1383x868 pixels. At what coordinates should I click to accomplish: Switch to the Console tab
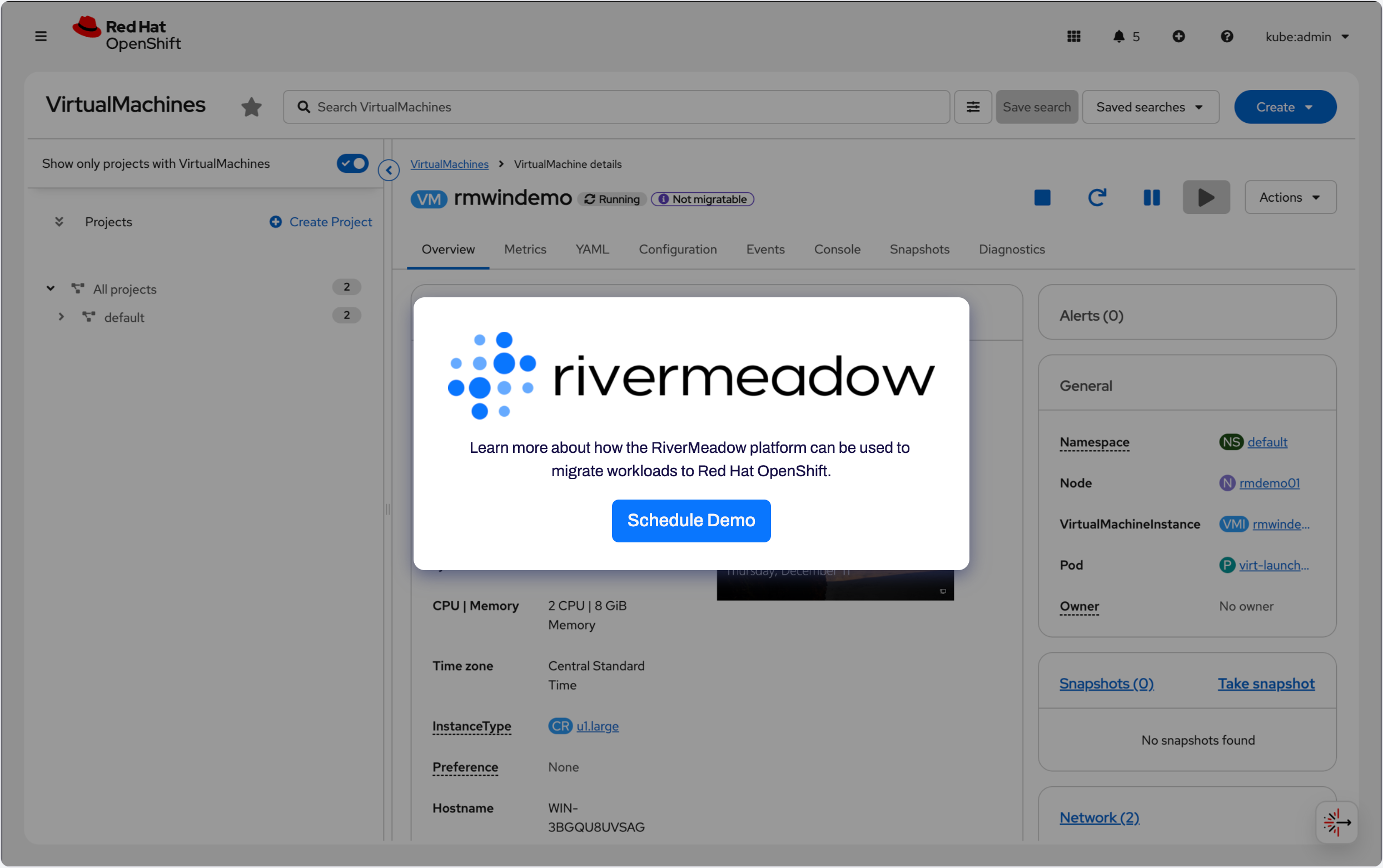[837, 249]
